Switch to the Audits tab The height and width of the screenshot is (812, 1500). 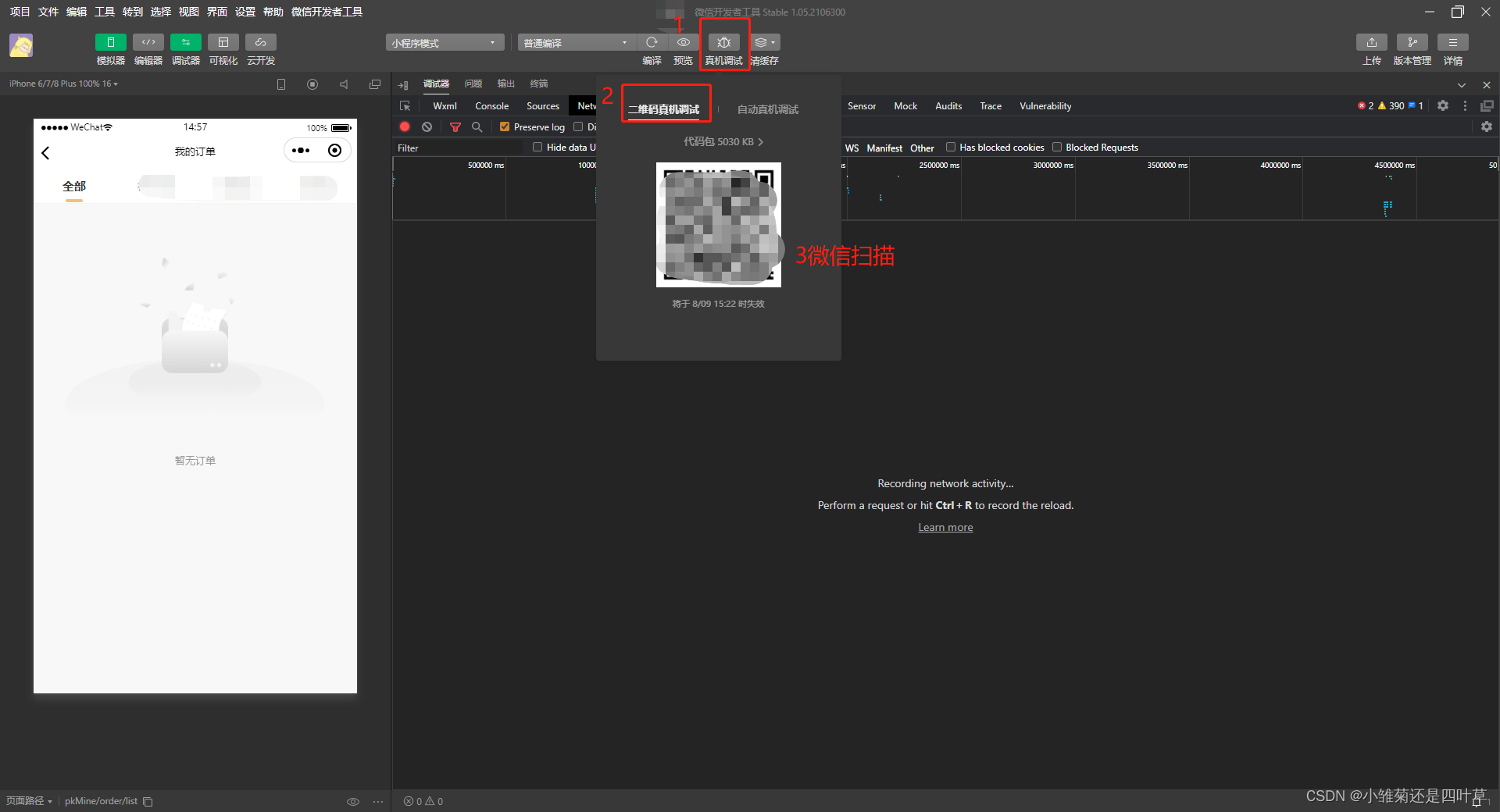point(948,106)
